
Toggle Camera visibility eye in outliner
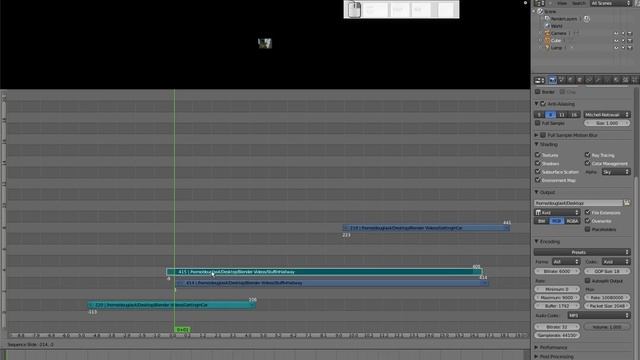tap(616, 33)
